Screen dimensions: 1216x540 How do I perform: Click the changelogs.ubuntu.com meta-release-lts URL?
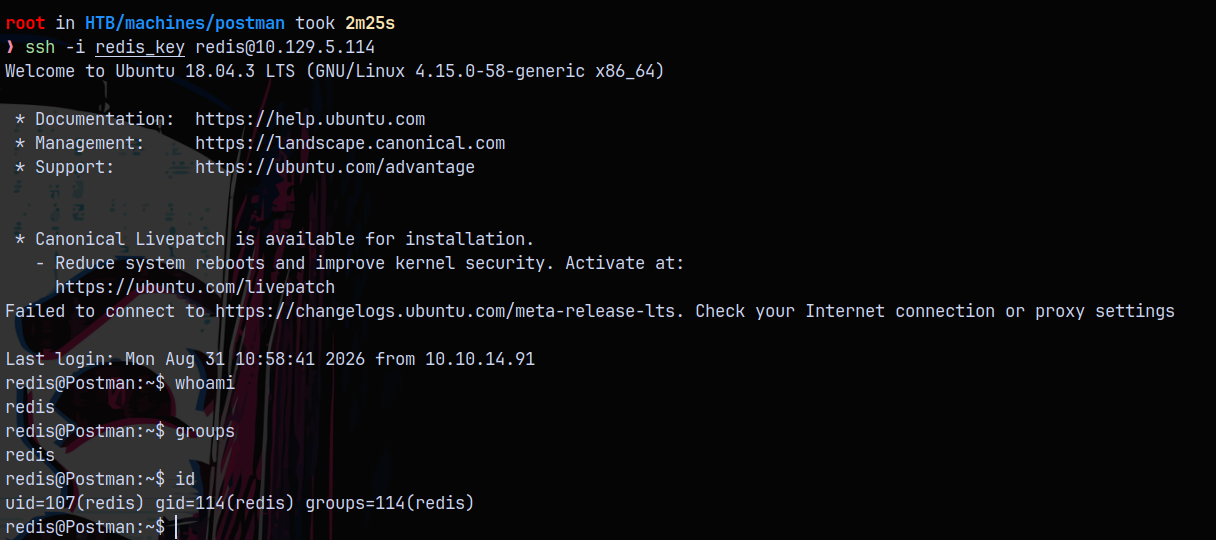450,311
